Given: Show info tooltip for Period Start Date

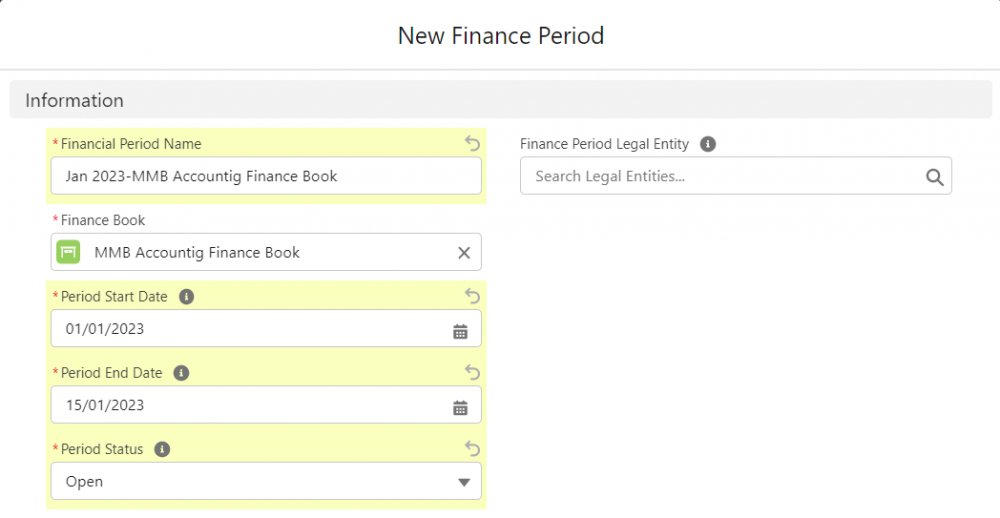Looking at the screenshot, I should 186,297.
